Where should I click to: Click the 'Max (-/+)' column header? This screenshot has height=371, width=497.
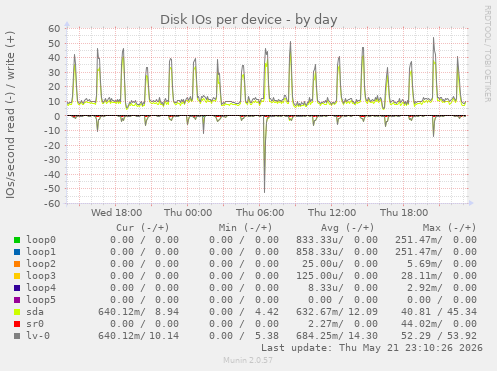tap(450, 228)
